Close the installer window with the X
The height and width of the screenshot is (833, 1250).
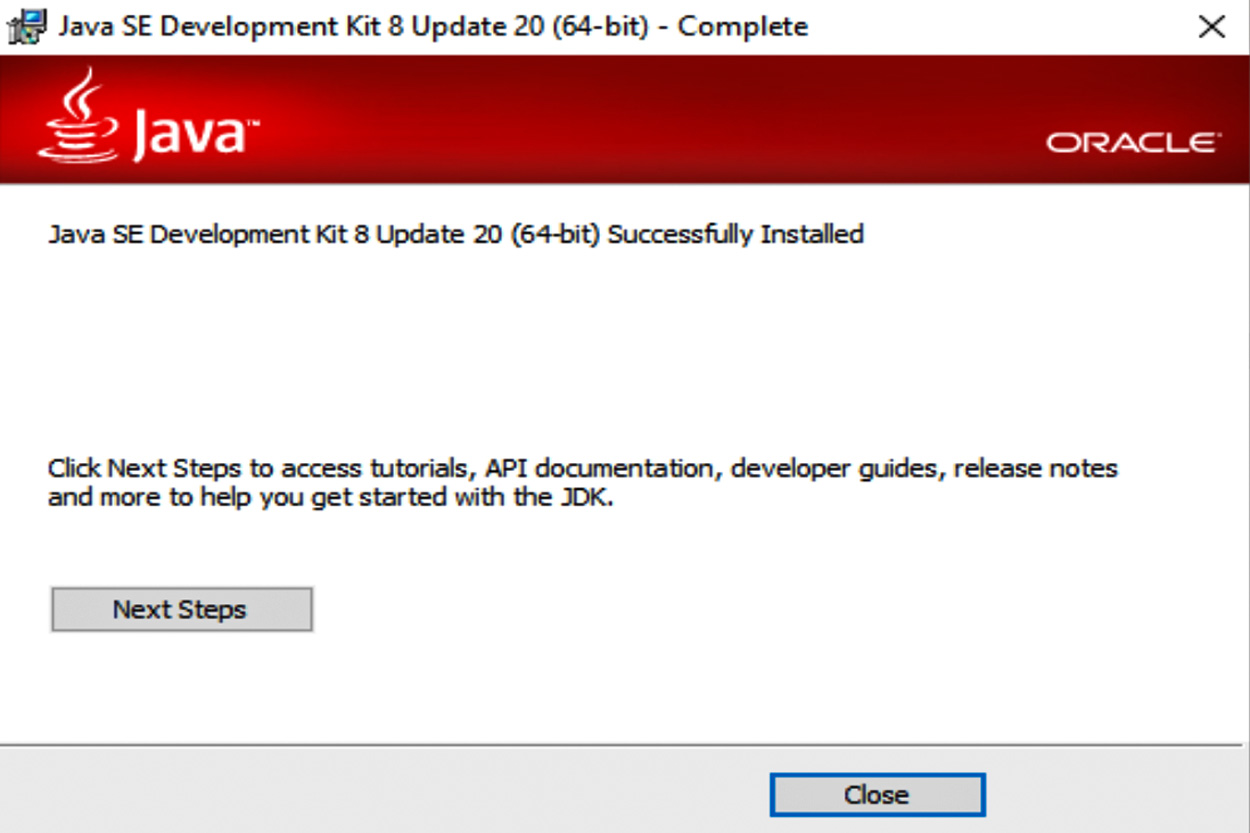[1211, 27]
